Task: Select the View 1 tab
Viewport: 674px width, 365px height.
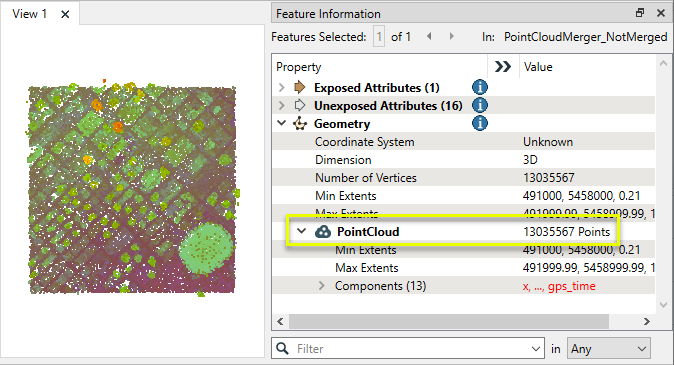Action: (x=29, y=14)
